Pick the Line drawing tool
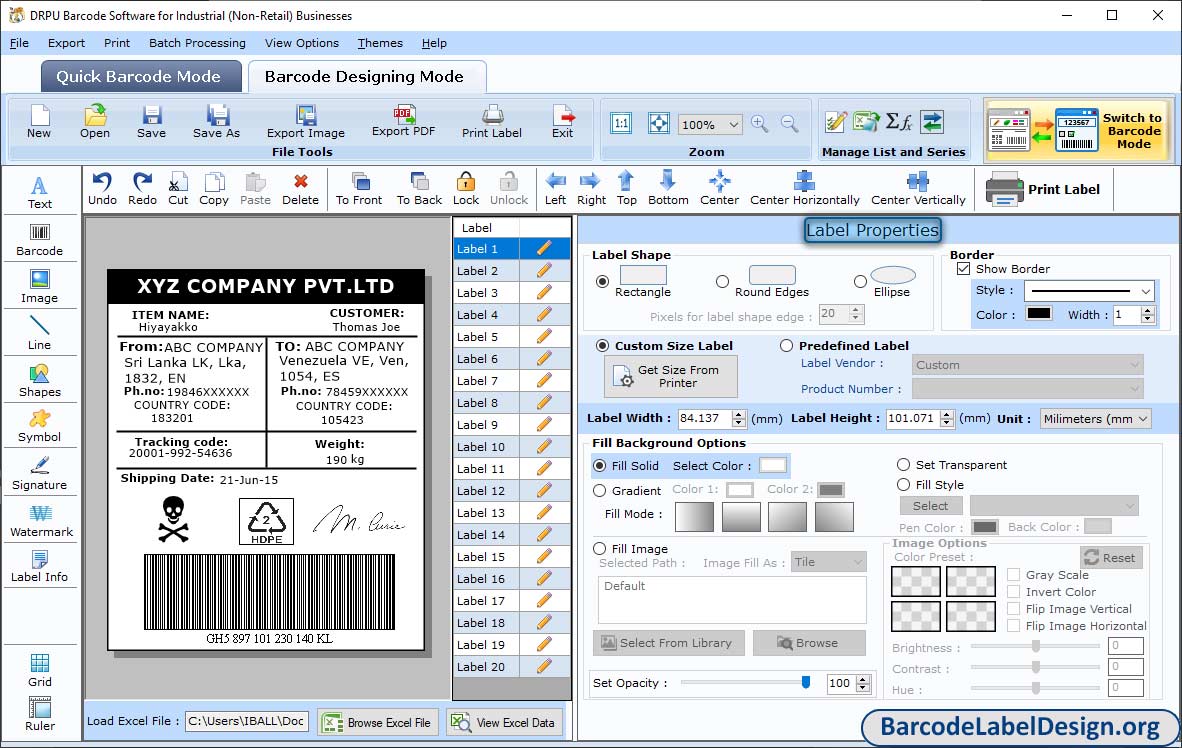The image size is (1182, 748). pos(39,333)
